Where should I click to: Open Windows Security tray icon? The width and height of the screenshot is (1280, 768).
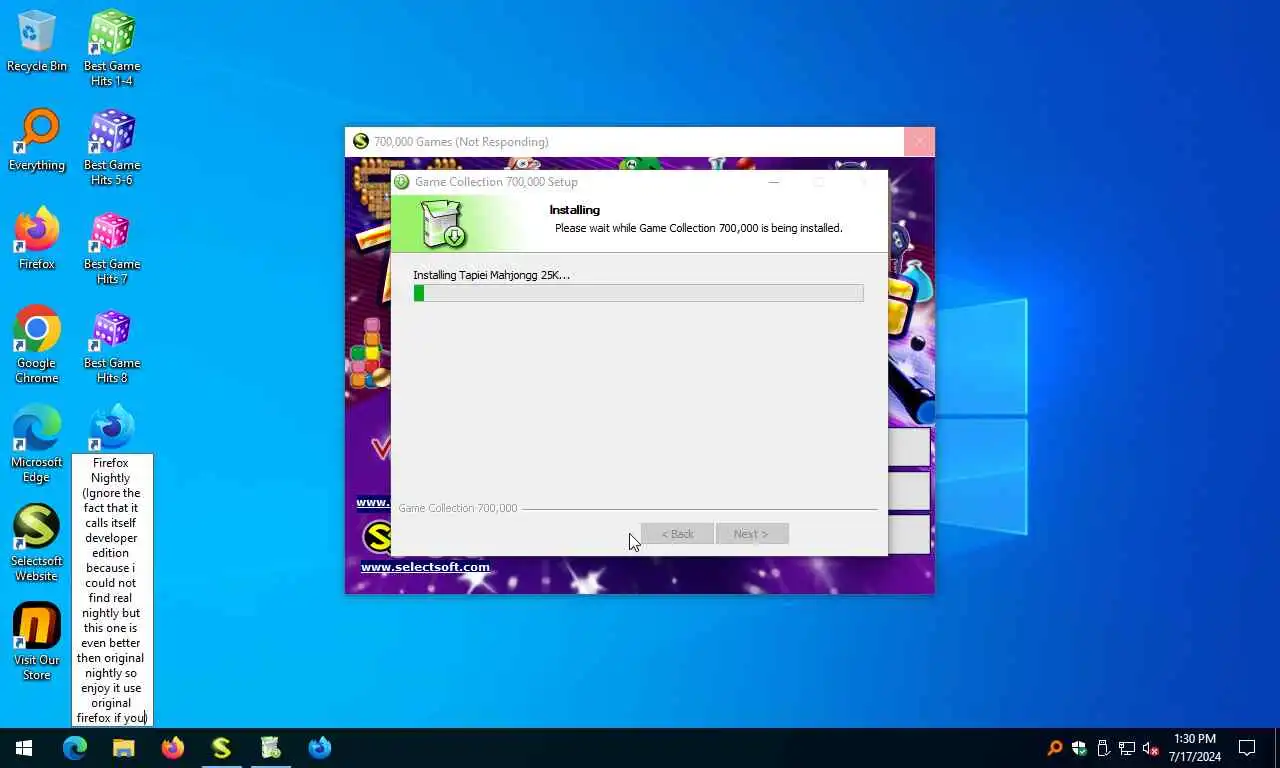[1079, 748]
